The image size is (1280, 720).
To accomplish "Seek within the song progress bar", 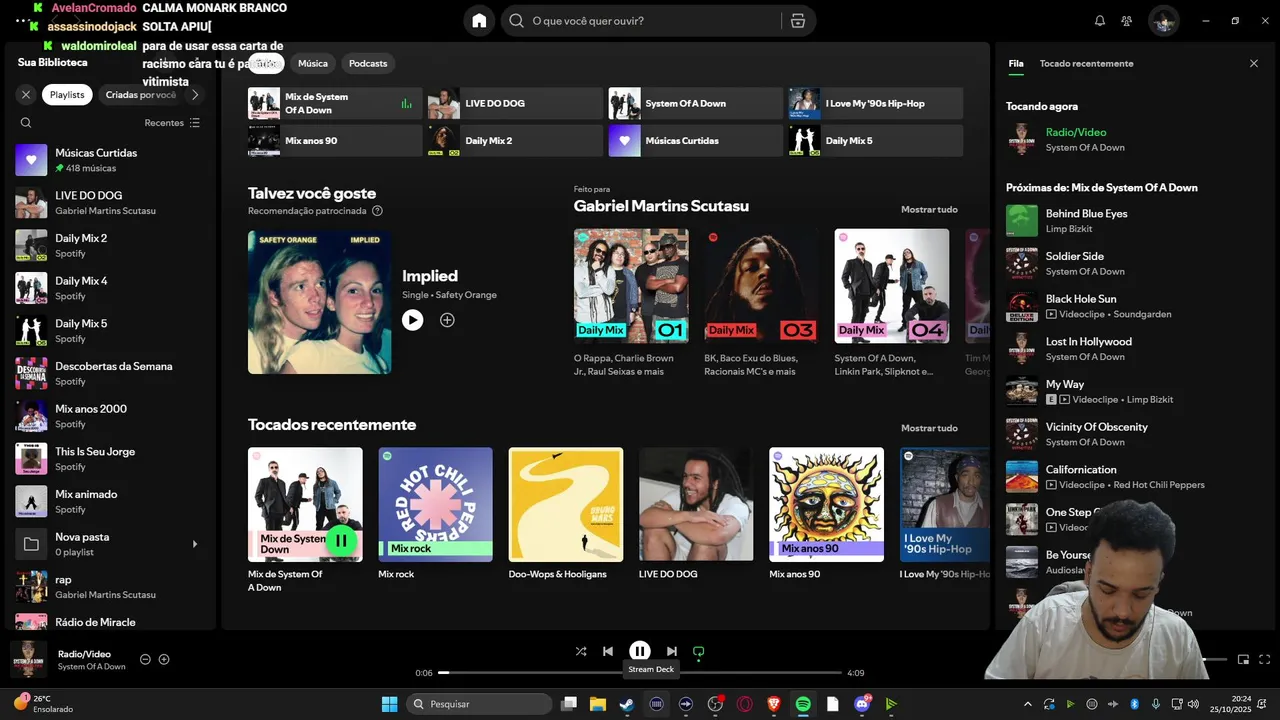I will tap(640, 673).
